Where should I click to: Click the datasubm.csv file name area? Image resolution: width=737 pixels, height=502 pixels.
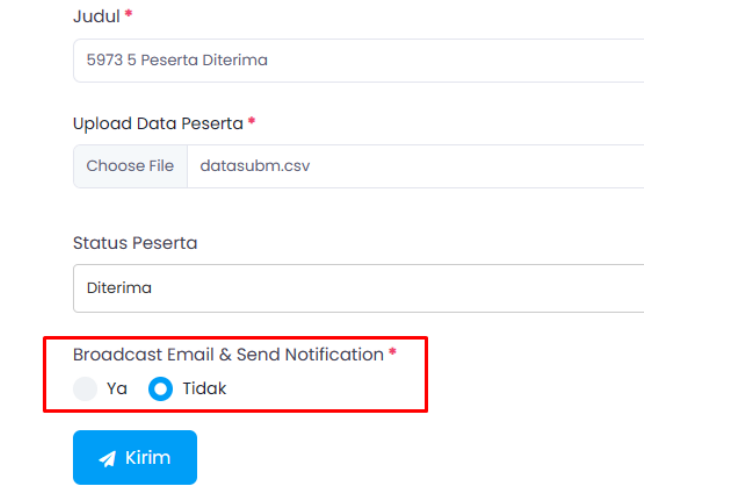tap(255, 166)
